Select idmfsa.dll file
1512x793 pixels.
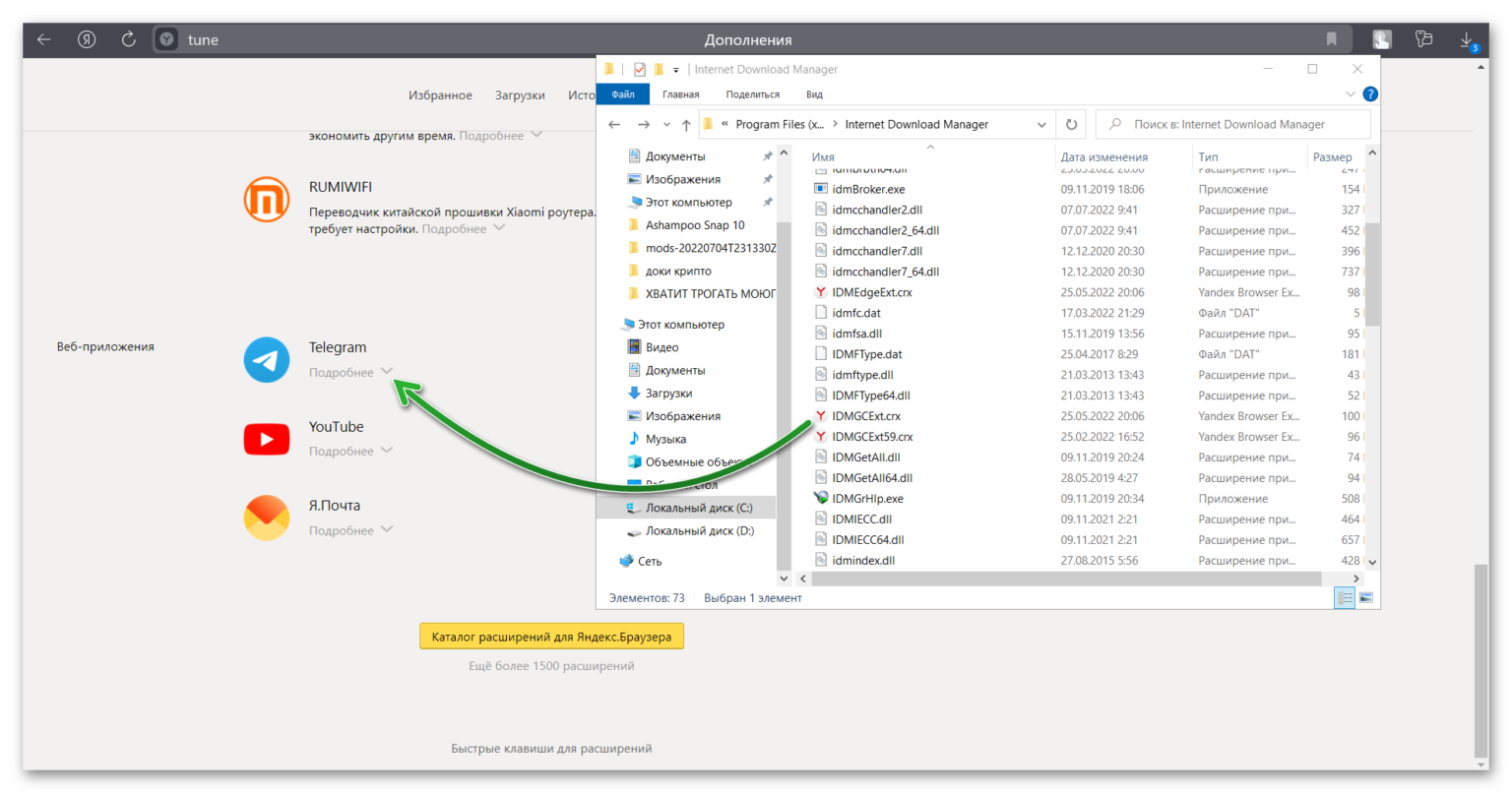click(x=856, y=334)
